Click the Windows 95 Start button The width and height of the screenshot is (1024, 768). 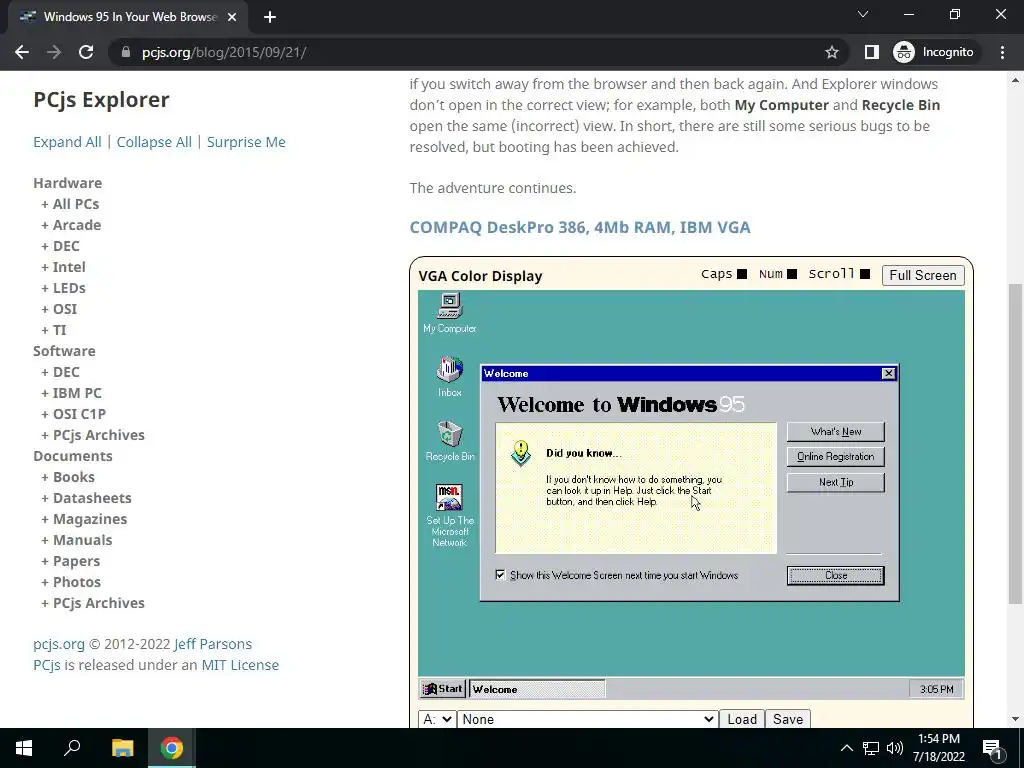(x=443, y=689)
